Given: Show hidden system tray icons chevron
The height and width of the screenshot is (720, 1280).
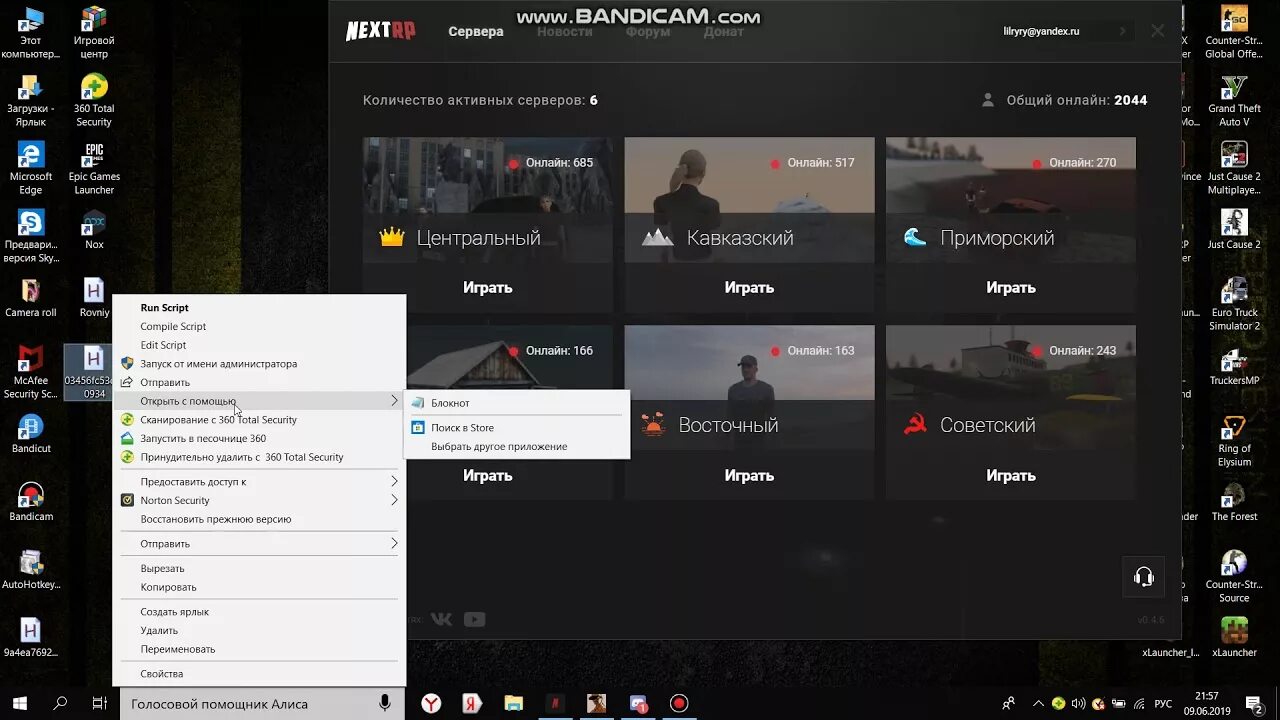Looking at the screenshot, I should click(x=1037, y=703).
